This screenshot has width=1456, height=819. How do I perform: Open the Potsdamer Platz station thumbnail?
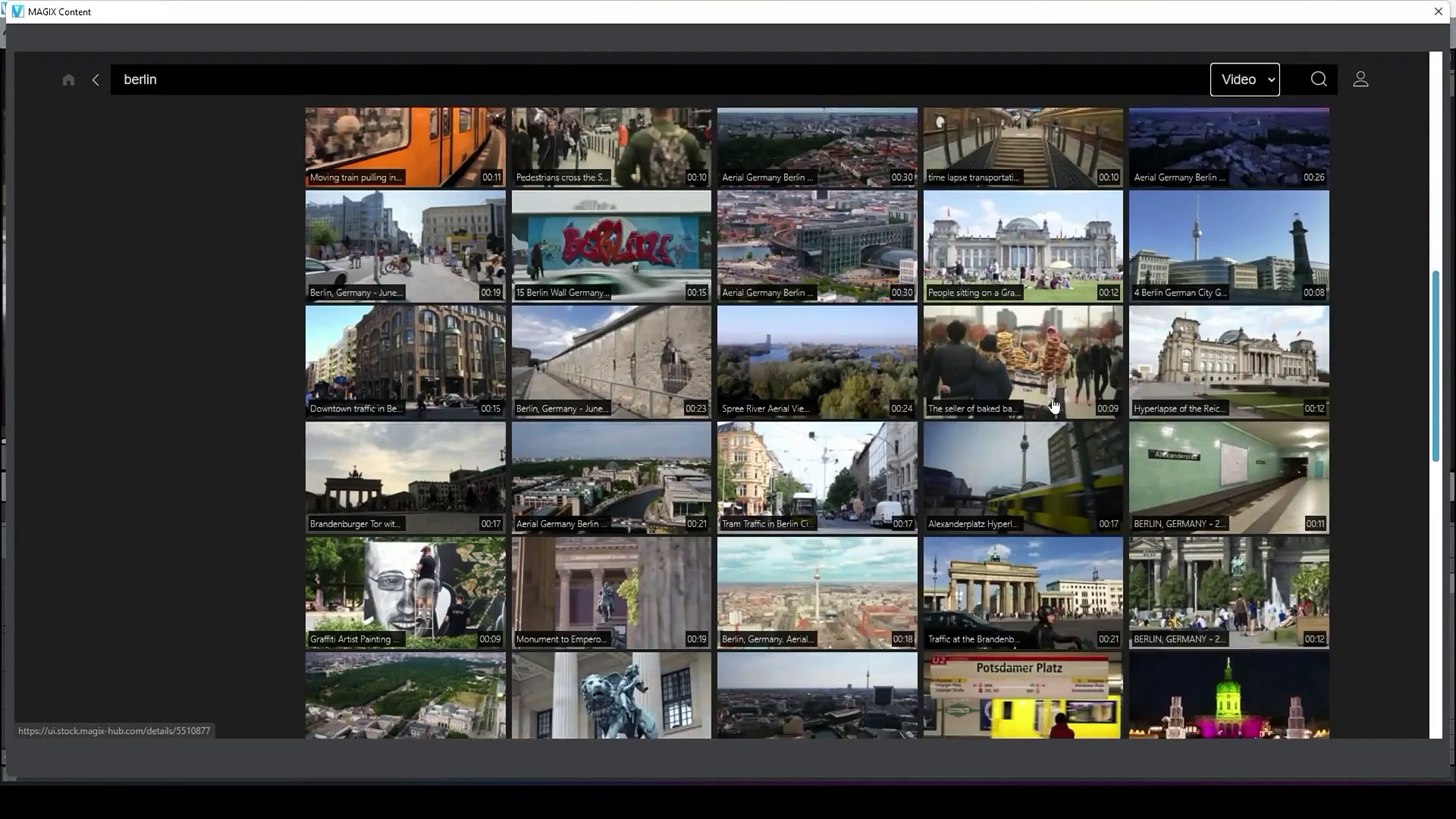tap(1022, 695)
